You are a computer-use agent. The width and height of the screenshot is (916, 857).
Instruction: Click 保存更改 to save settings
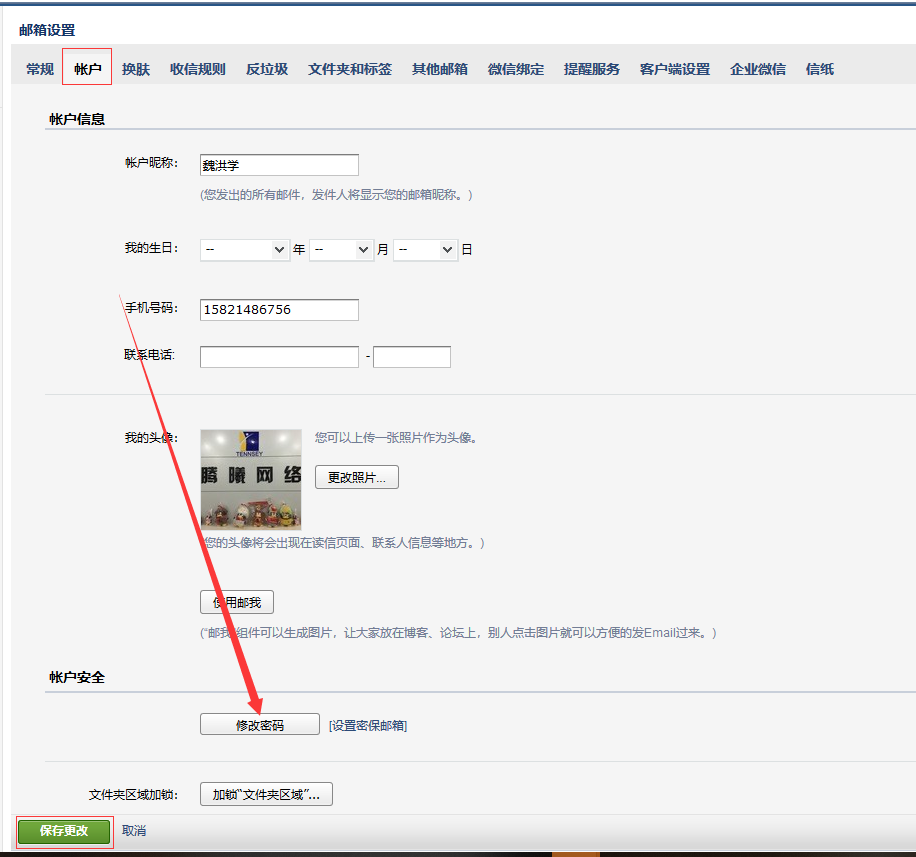pyautogui.click(x=63, y=831)
